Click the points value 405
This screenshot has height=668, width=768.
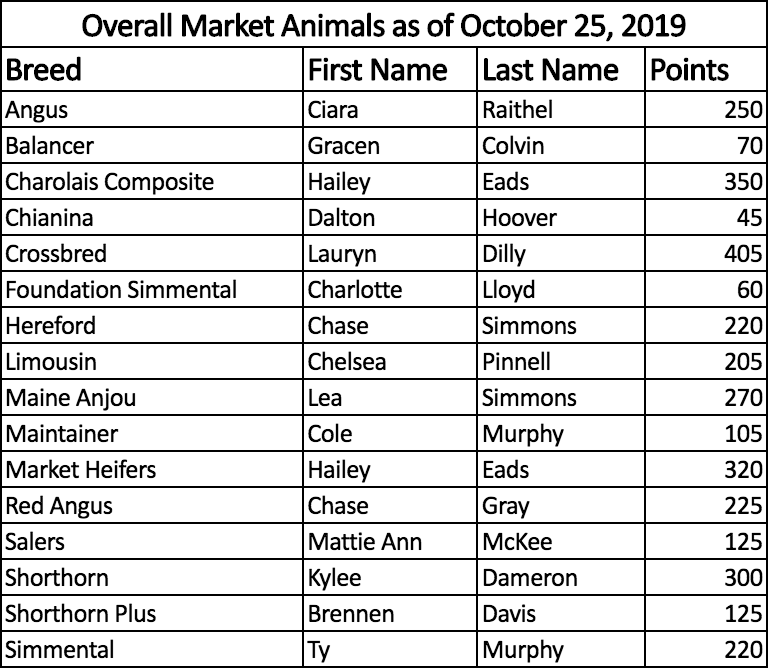point(743,254)
